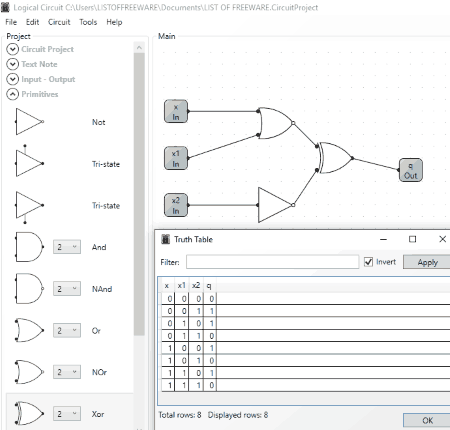Pick the Xor gate primitive
The width and height of the screenshot is (450, 430).
pos(29,414)
